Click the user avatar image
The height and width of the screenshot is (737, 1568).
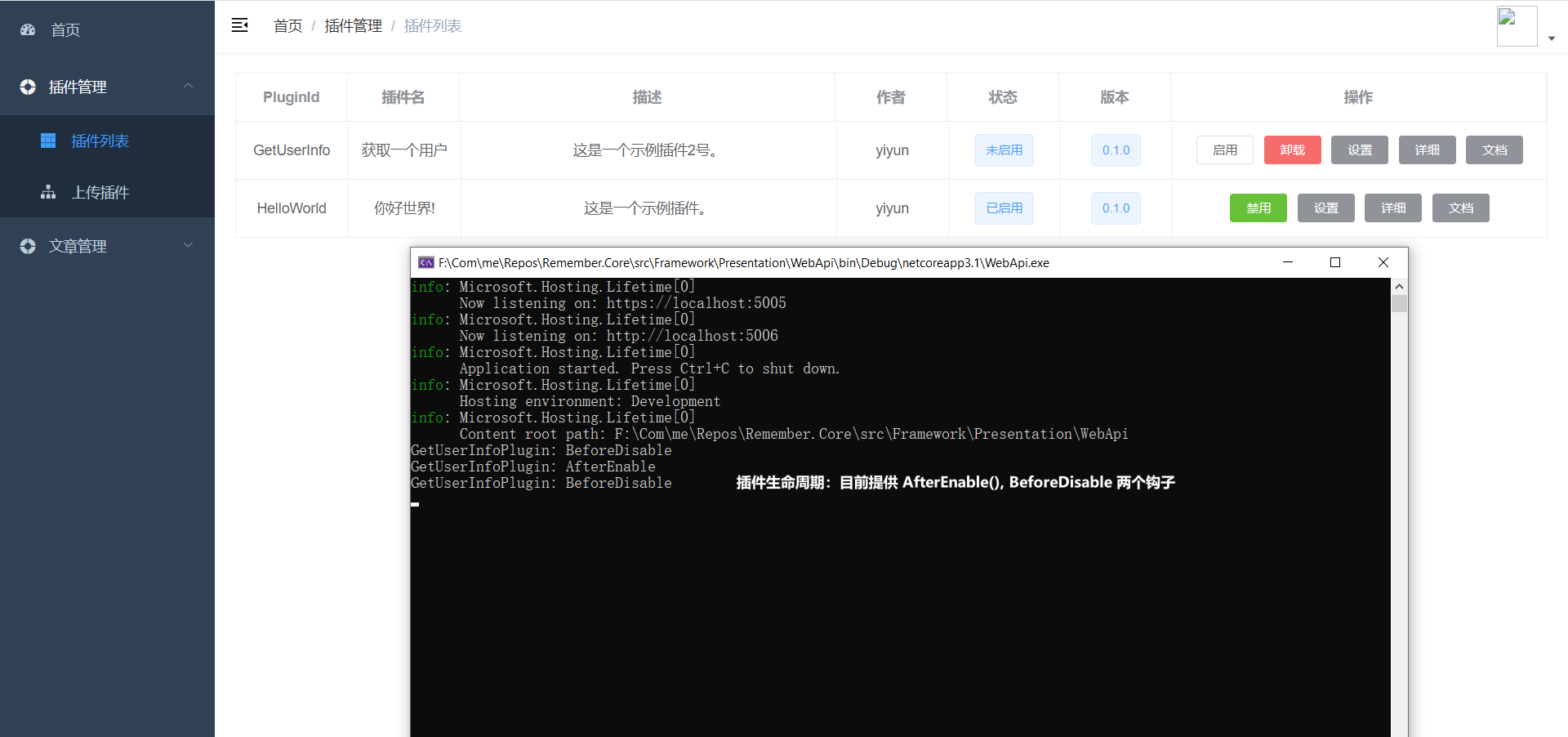click(x=1517, y=26)
